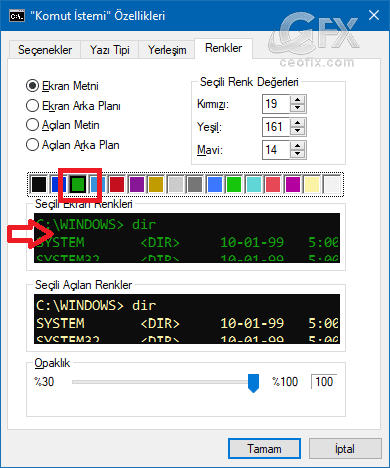Select the Ekran Arka Planı radio button
The height and width of the screenshot is (468, 390).
[x=32, y=106]
